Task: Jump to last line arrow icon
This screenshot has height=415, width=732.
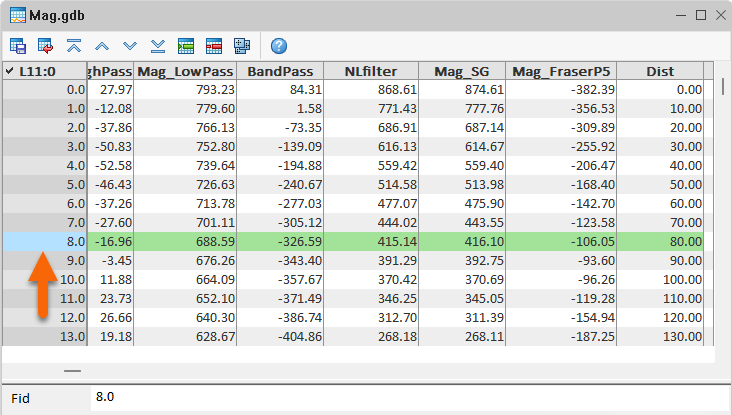Action: coord(158,46)
